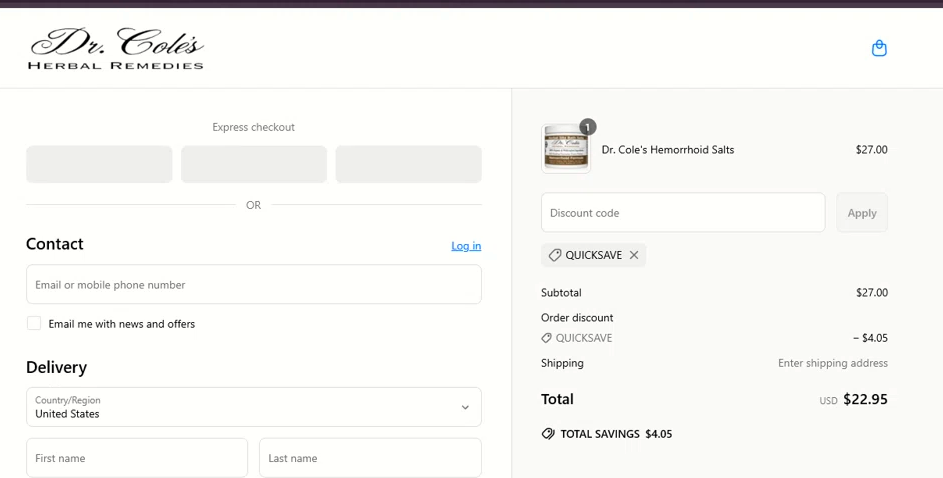Select the first express checkout button
Viewport: 943px width, 478px height.
point(99,164)
